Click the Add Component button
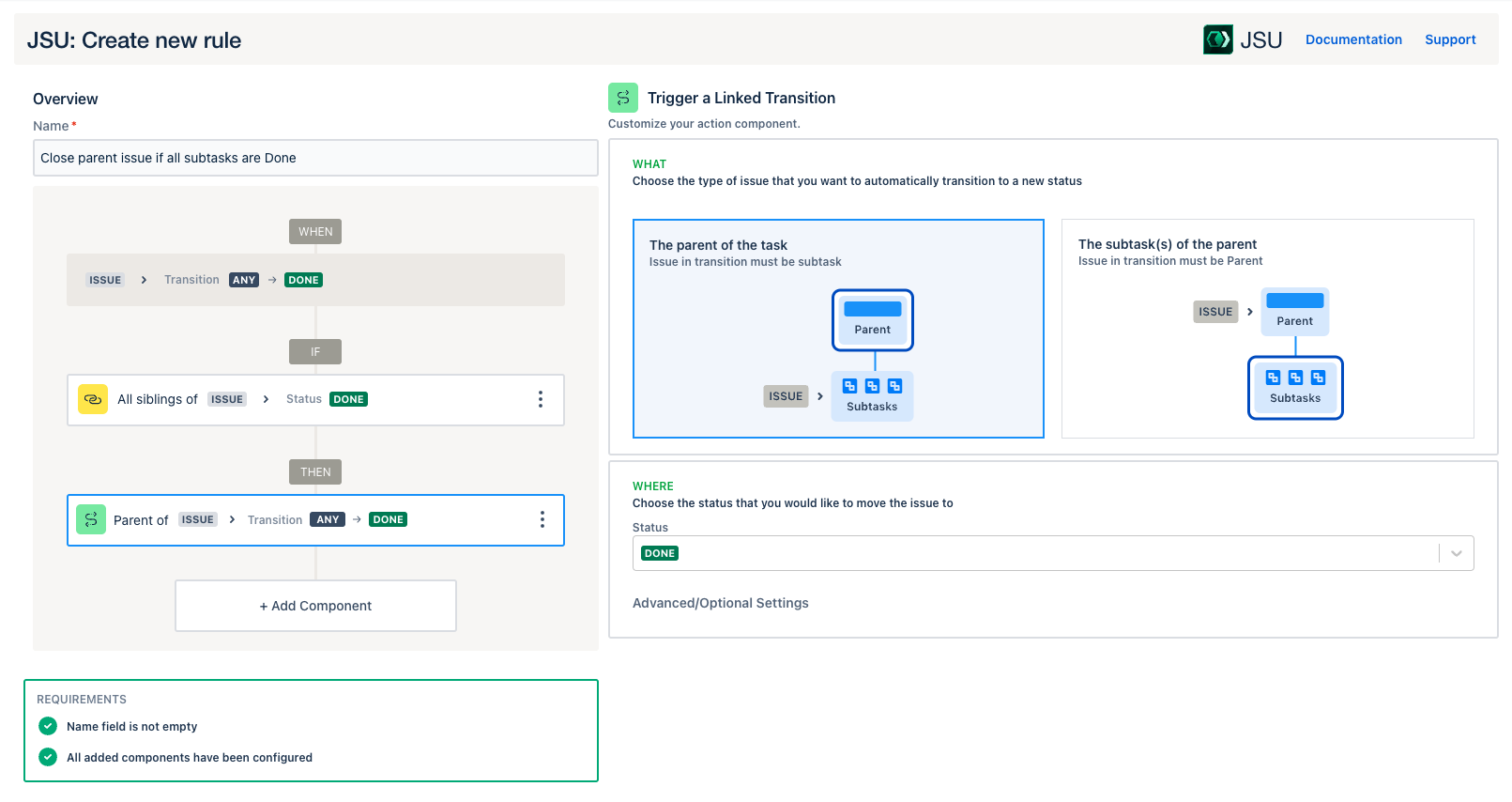The image size is (1512, 802). (x=315, y=606)
